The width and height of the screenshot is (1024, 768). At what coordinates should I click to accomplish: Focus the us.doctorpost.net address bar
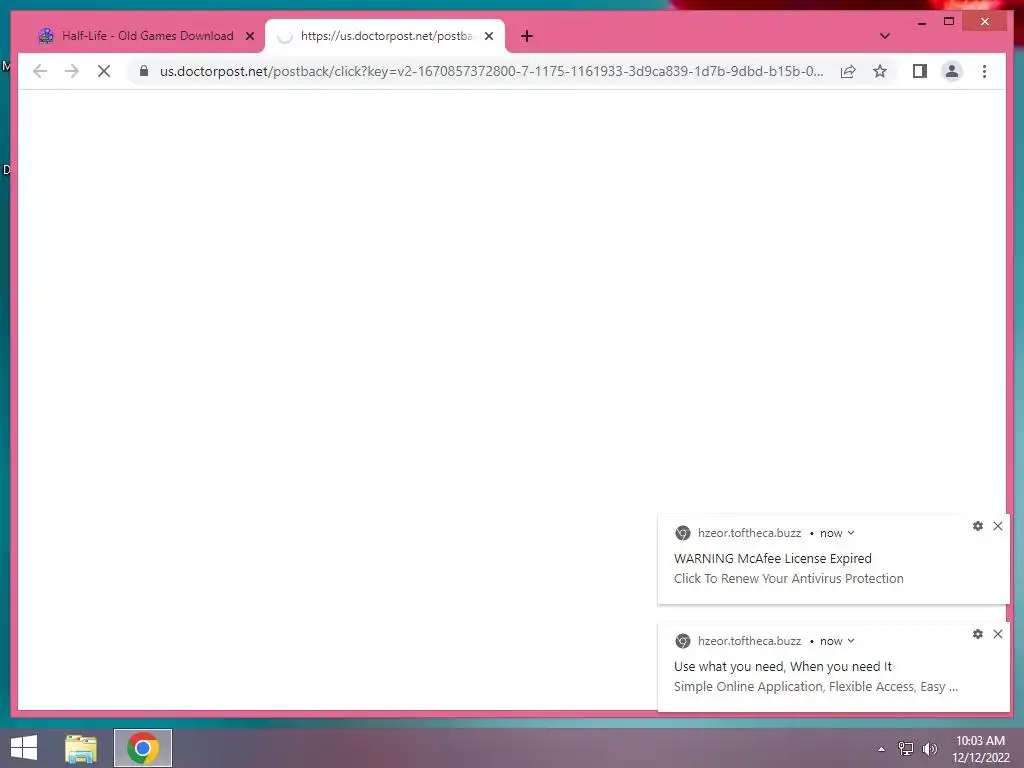(491, 71)
